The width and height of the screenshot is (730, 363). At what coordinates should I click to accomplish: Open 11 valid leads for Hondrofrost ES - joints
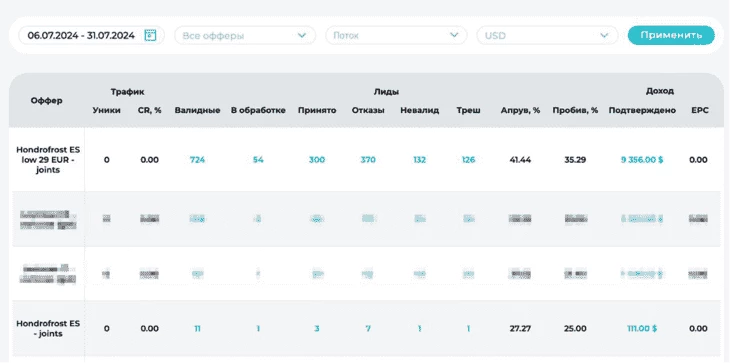197,328
